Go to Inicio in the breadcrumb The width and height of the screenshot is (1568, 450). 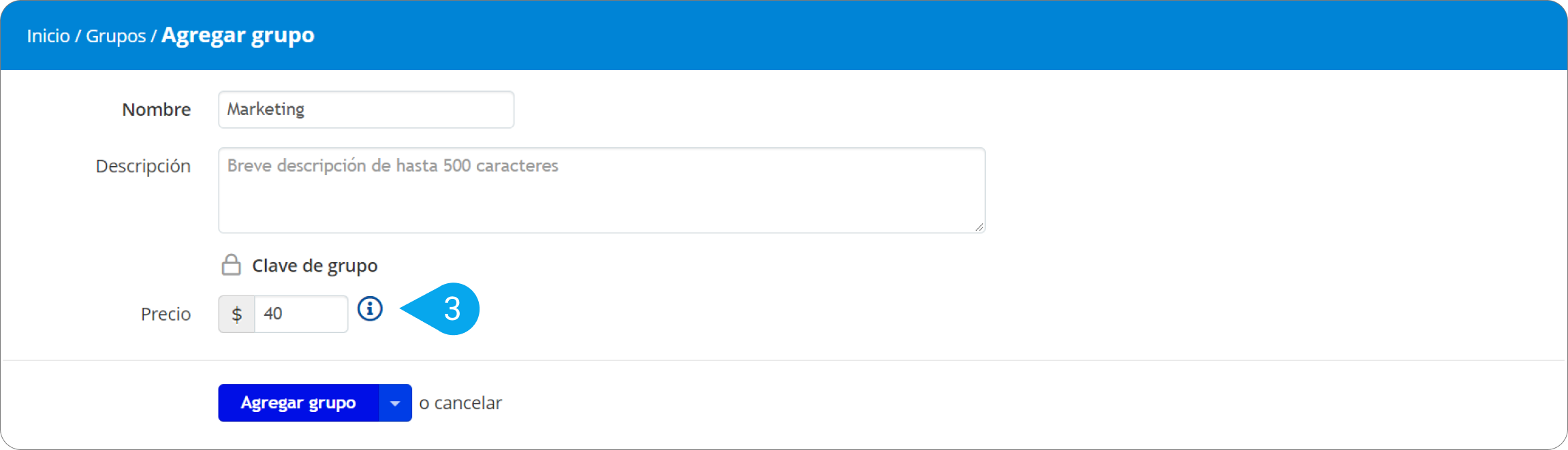pyautogui.click(x=48, y=35)
